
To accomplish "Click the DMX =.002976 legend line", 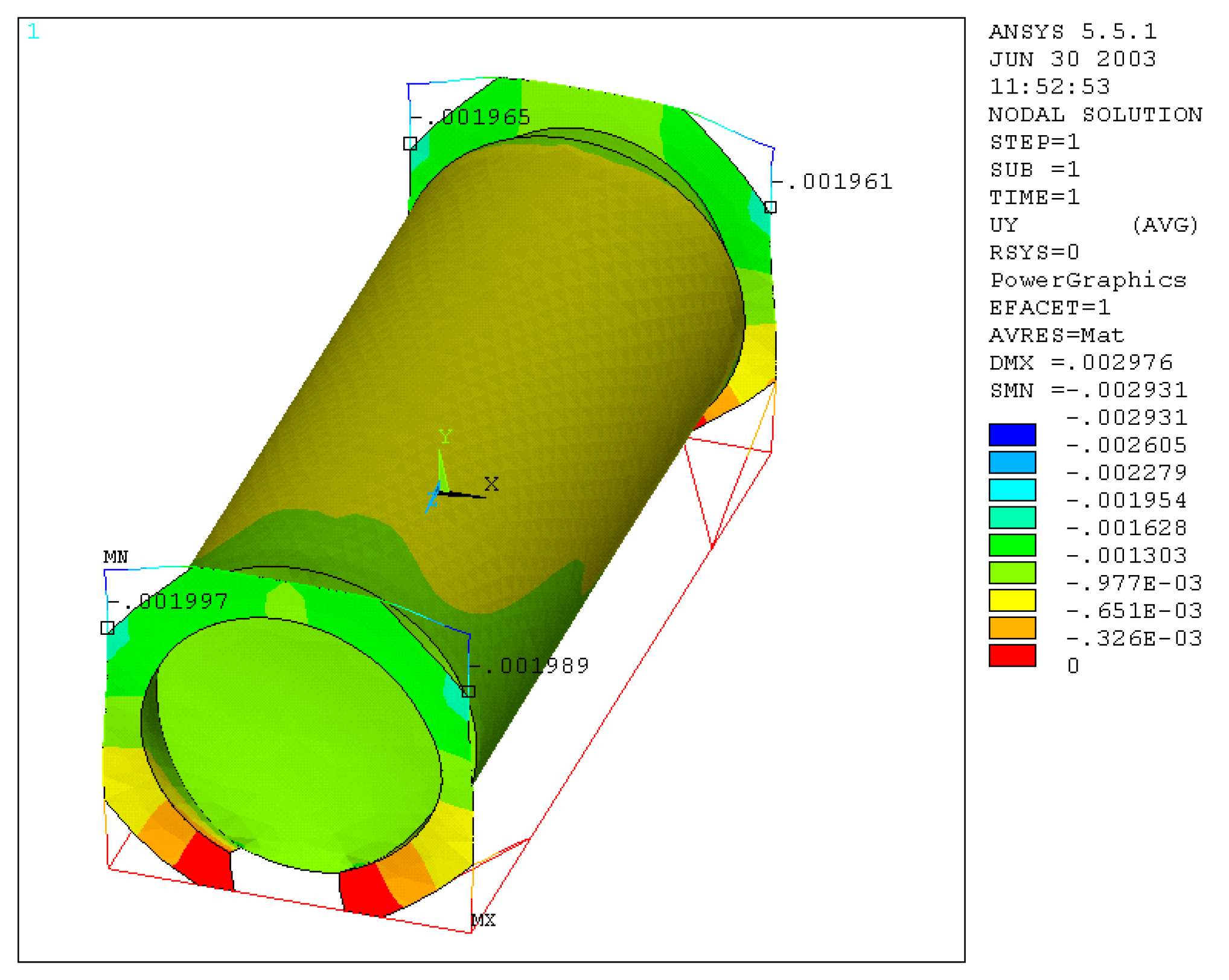I will pos(1081,363).
